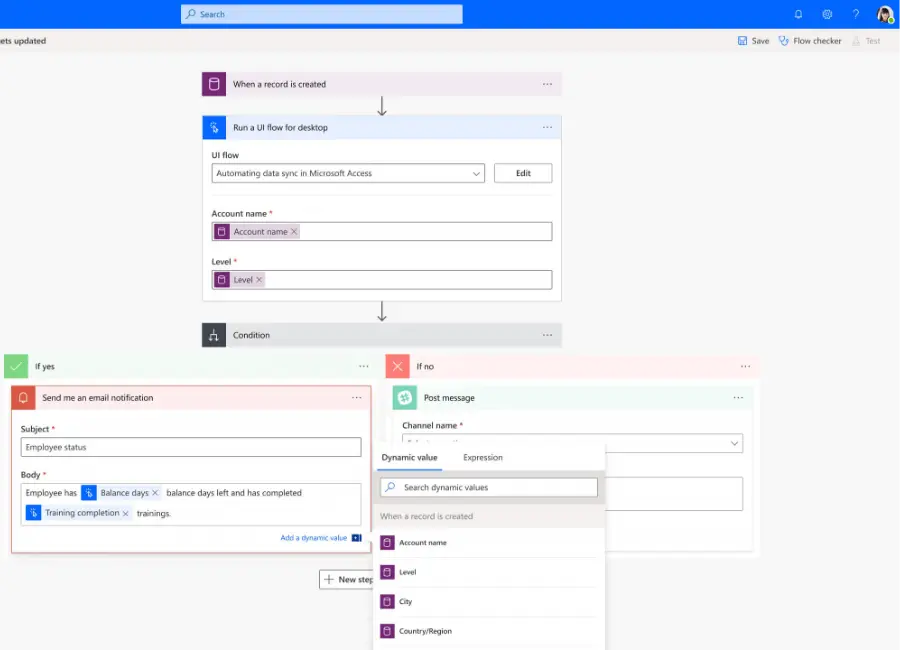
Task: Select 'City' in dynamic values list
Action: tap(405, 602)
